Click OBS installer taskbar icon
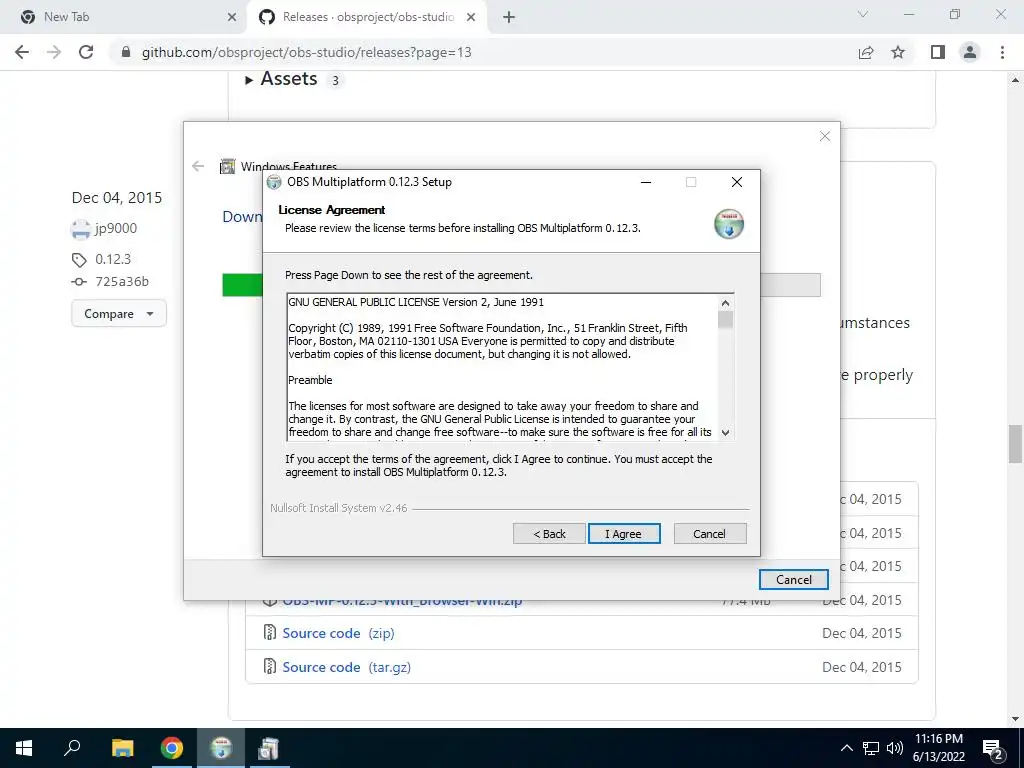 point(221,748)
